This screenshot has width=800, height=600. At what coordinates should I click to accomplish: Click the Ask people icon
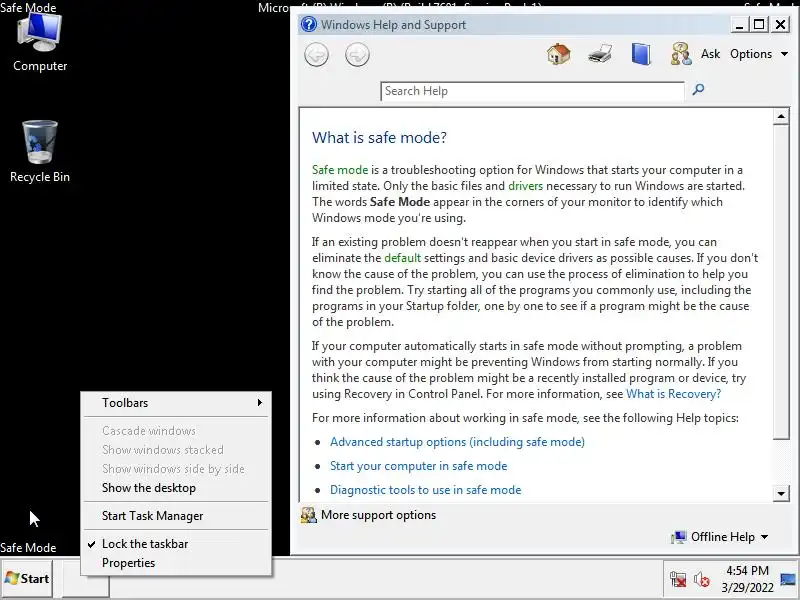(681, 54)
